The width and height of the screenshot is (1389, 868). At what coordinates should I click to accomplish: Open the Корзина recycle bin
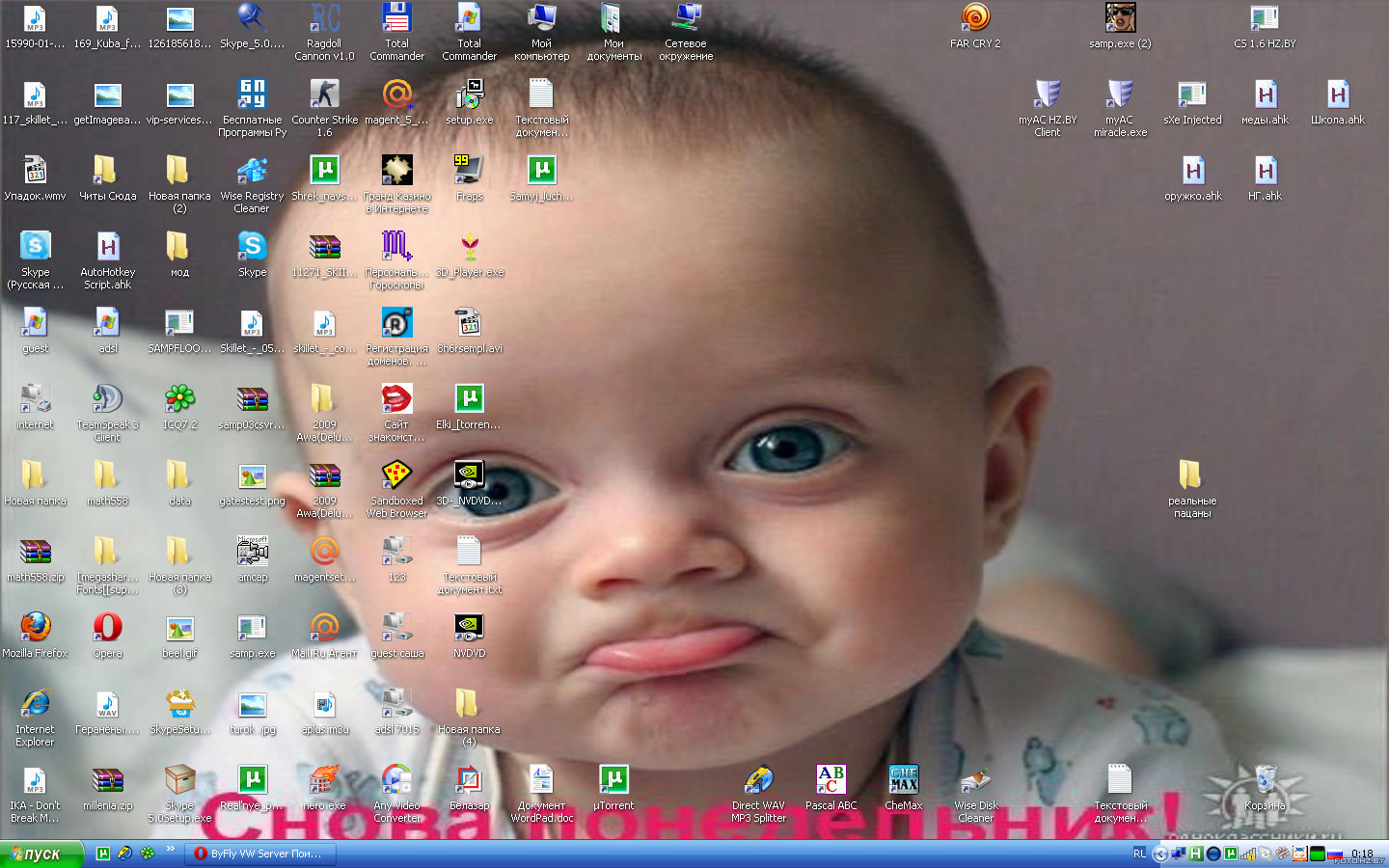click(1265, 788)
